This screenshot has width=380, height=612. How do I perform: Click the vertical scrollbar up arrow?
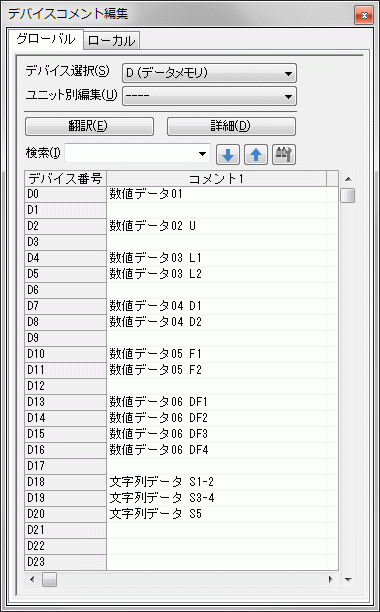click(x=348, y=179)
